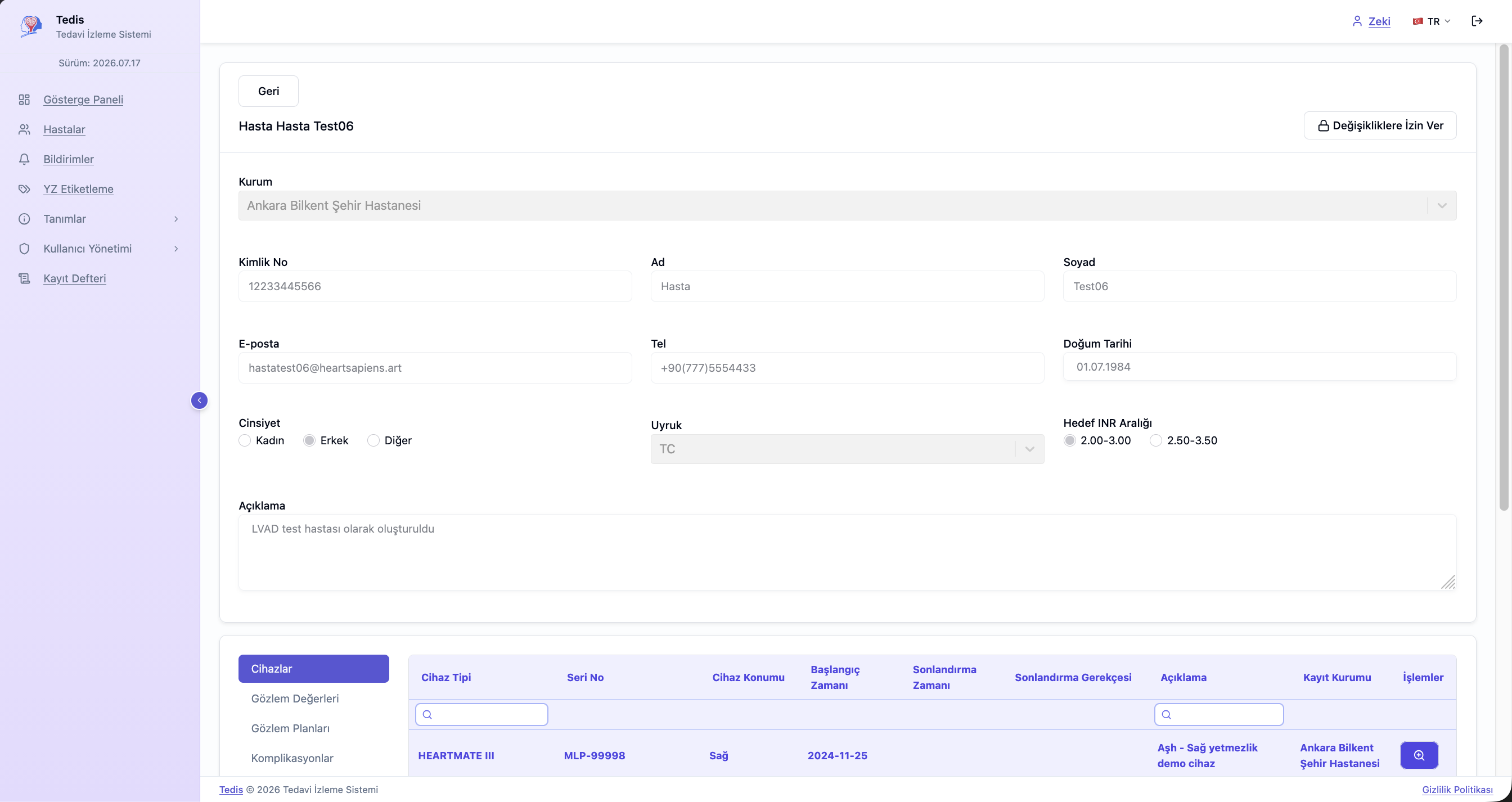The image size is (1512, 802).
Task: Select Erkek gender radio button
Action: coord(309,440)
